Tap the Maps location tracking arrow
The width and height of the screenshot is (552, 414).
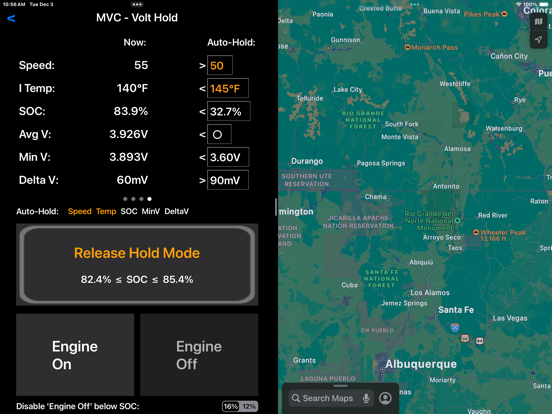tap(538, 39)
